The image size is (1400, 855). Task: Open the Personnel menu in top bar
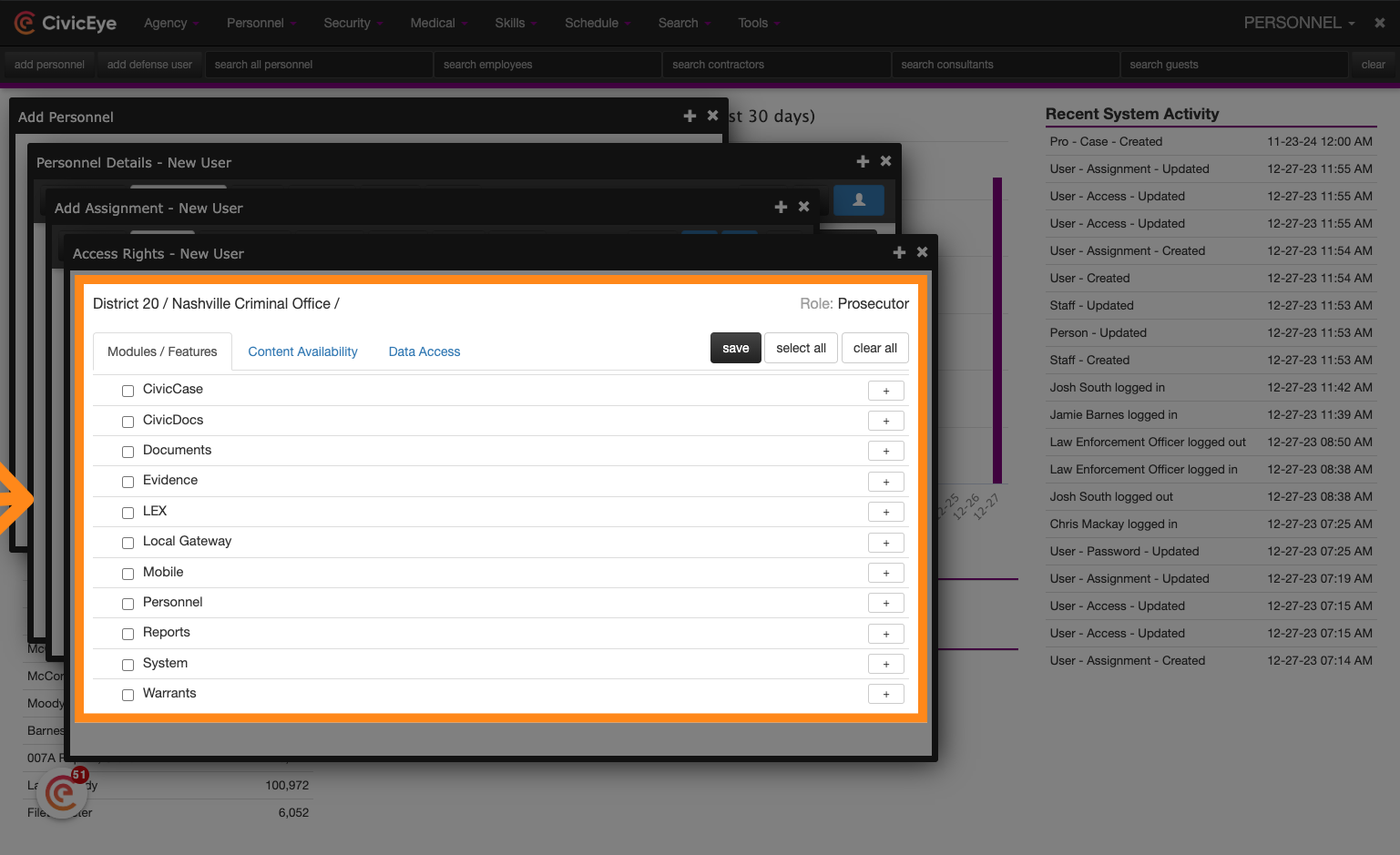(261, 23)
